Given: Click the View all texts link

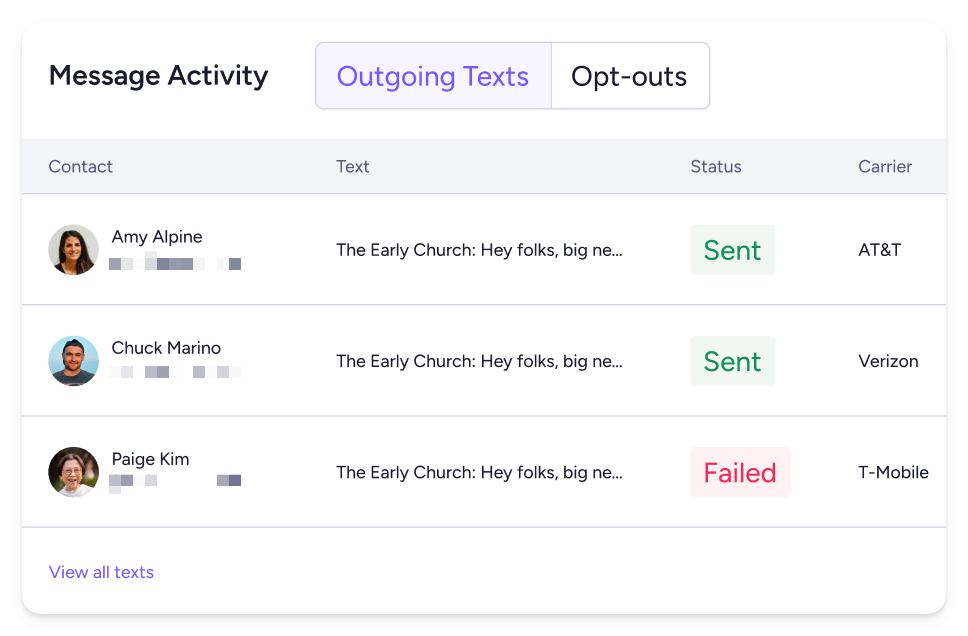Looking at the screenshot, I should pos(101,572).
